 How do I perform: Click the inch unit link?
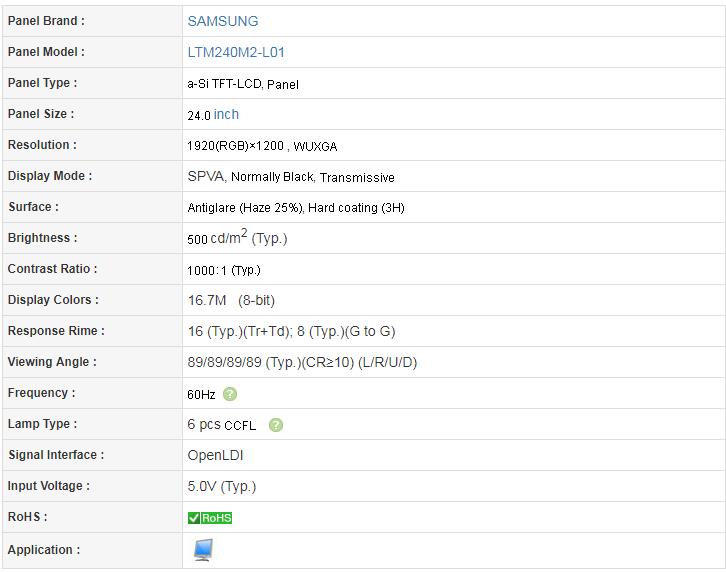point(226,114)
